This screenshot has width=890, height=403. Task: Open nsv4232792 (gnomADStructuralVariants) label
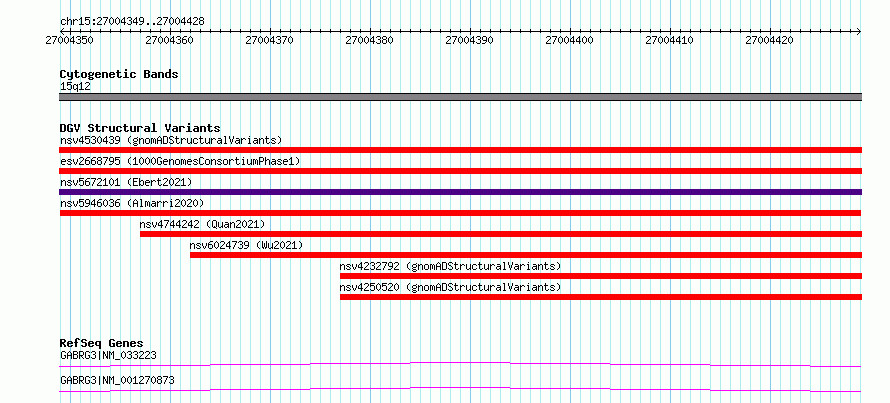[450, 266]
